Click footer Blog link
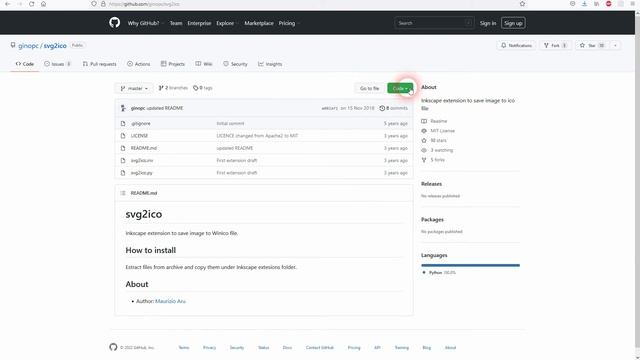The image size is (640, 360). pos(427,348)
